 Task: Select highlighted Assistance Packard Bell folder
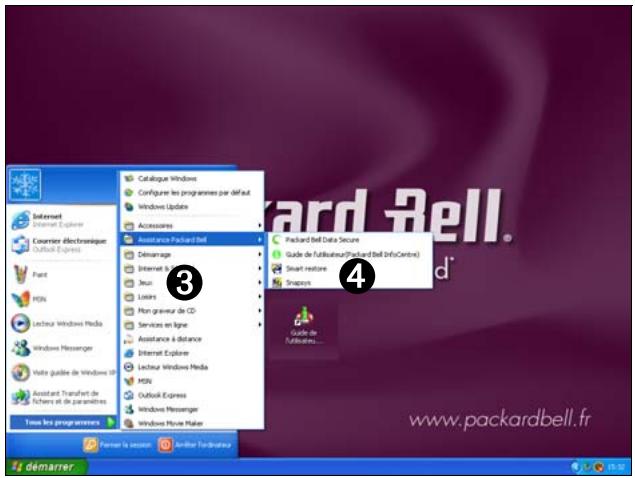(192, 240)
